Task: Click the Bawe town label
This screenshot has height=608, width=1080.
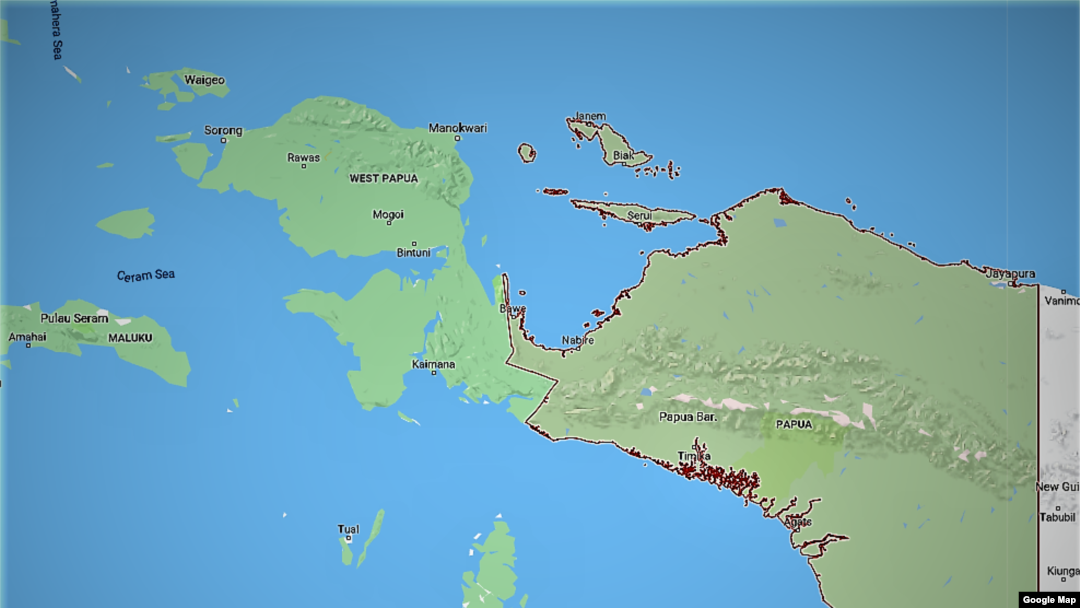Action: 513,309
